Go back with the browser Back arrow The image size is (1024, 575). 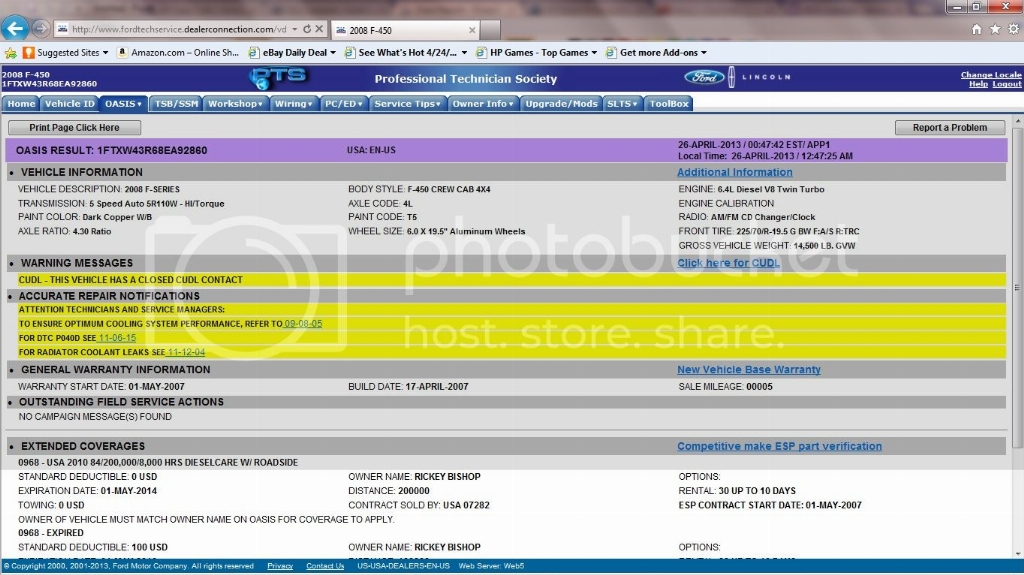pyautogui.click(x=15, y=28)
